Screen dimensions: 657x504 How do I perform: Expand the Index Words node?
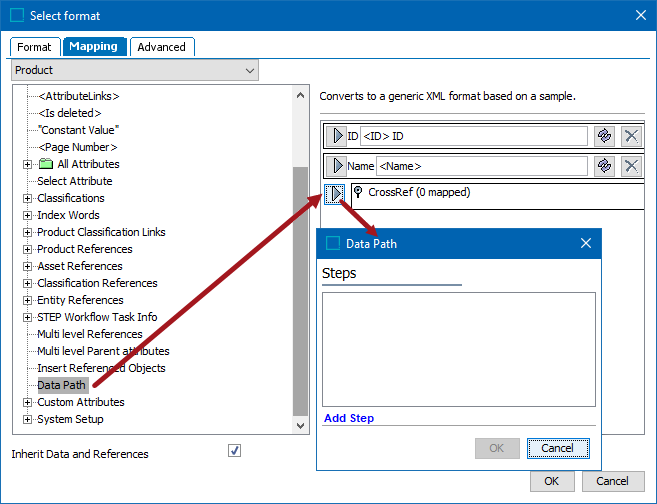point(27,215)
